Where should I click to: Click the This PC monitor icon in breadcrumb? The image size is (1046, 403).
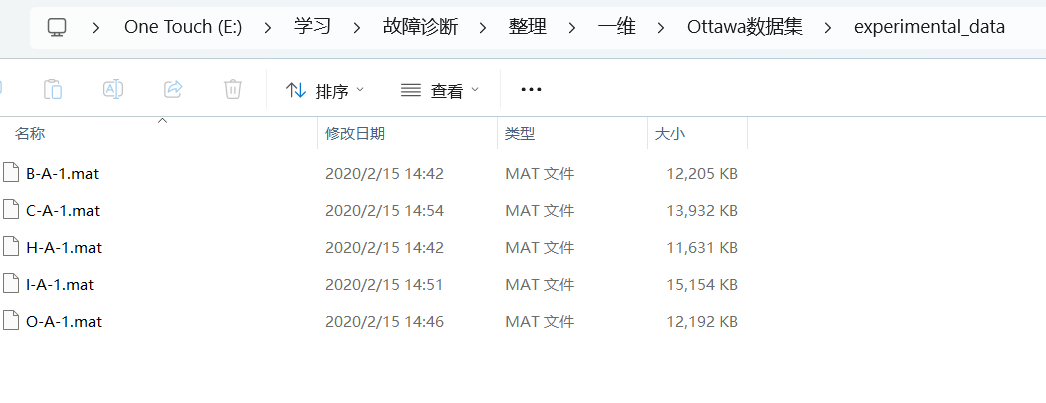click(x=57, y=27)
